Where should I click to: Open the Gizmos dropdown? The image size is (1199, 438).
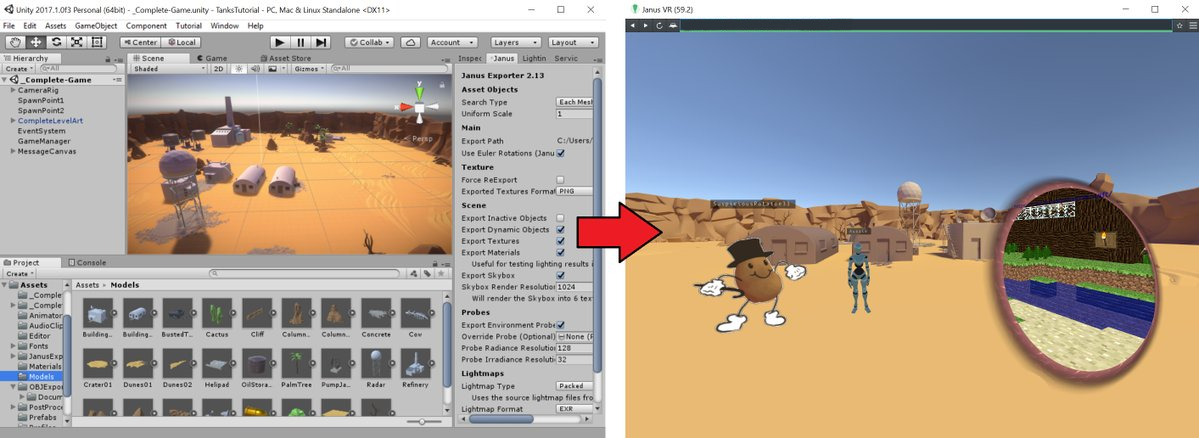click(309, 69)
